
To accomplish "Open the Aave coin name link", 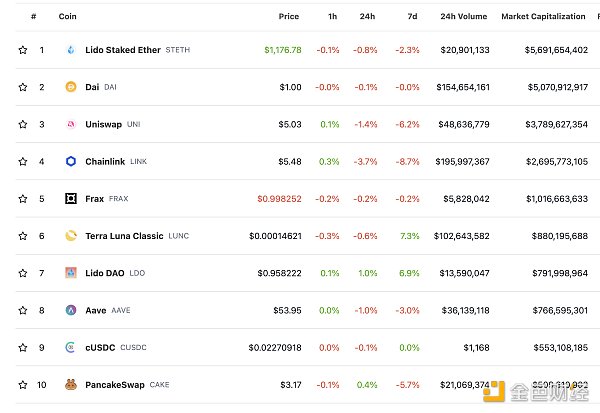I will (98, 310).
